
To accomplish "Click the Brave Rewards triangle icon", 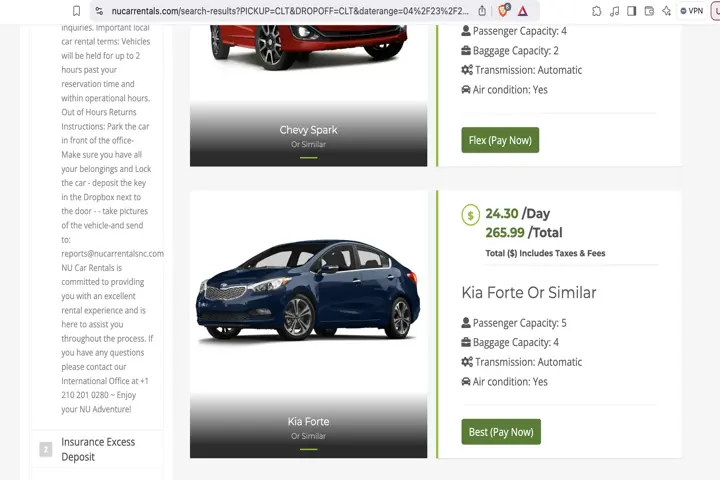I will click(x=523, y=11).
